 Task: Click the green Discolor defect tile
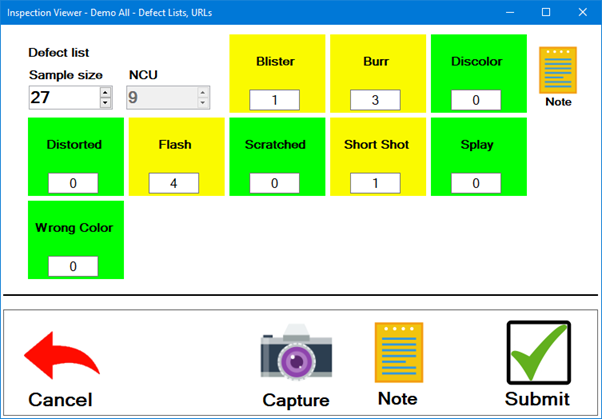coord(476,62)
